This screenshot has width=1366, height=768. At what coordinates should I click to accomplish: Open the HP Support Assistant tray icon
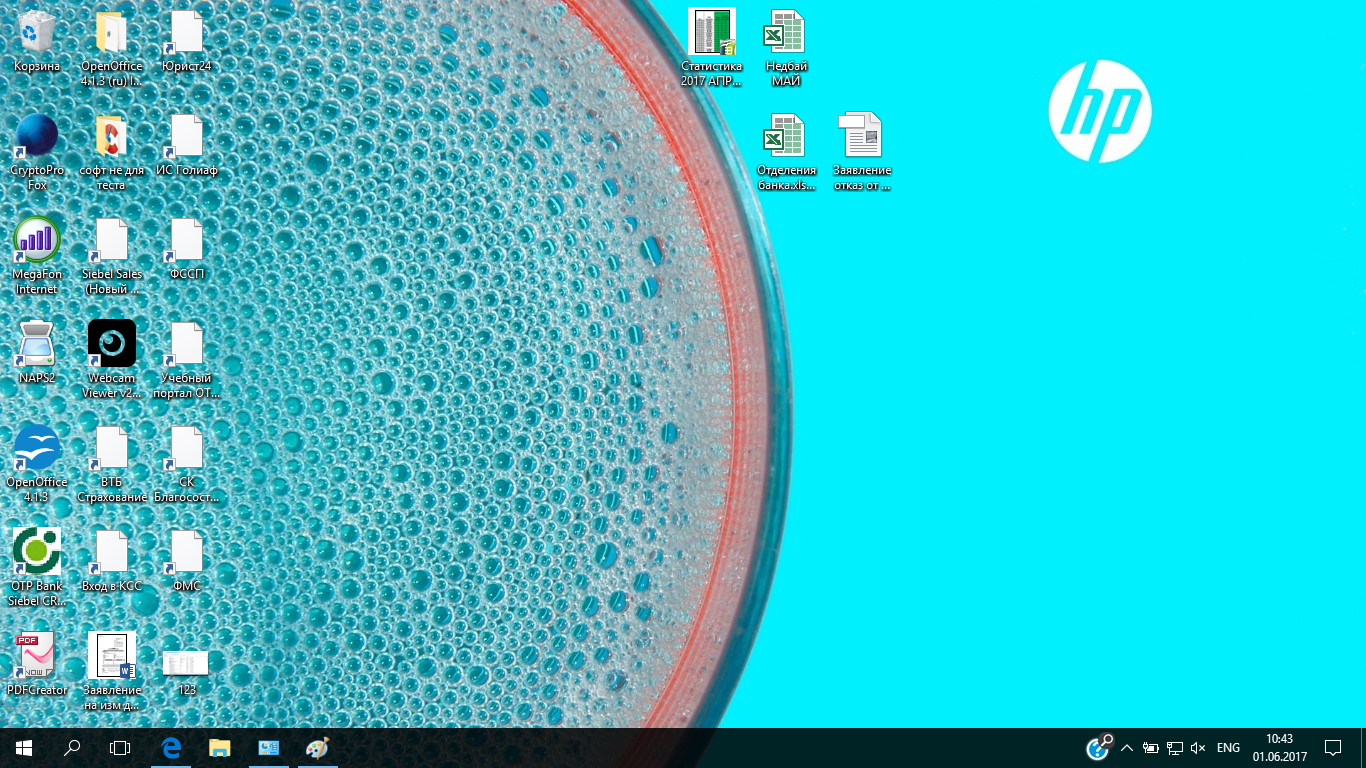[1099, 747]
